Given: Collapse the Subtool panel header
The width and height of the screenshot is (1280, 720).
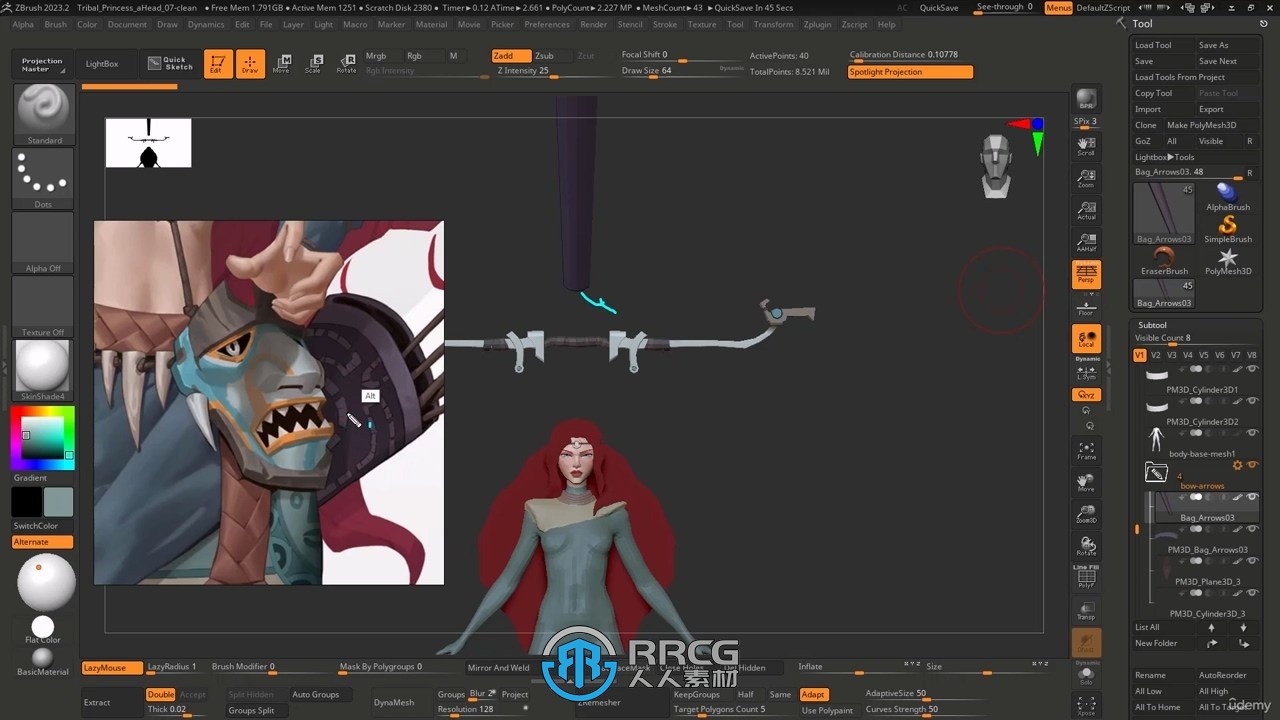Looking at the screenshot, I should [1152, 325].
